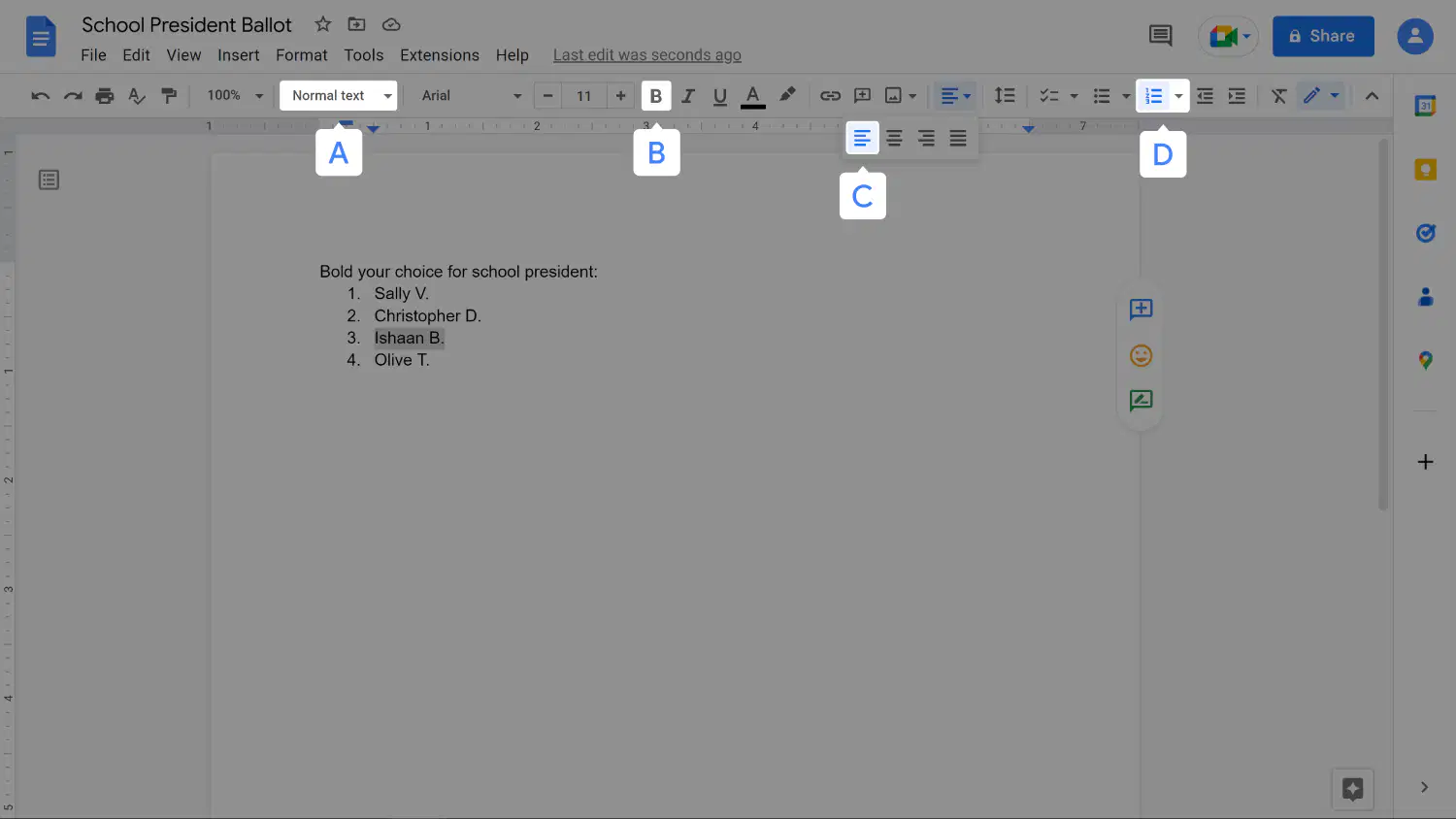Expand the numbered list options arrow
Image resolution: width=1456 pixels, height=819 pixels.
(x=1178, y=96)
